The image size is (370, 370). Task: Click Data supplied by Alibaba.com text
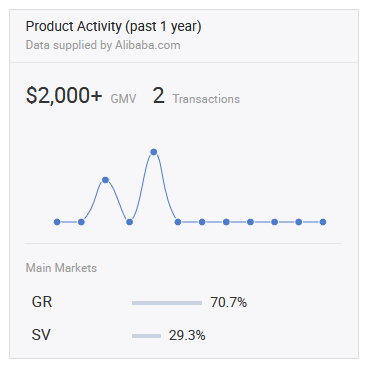click(103, 45)
